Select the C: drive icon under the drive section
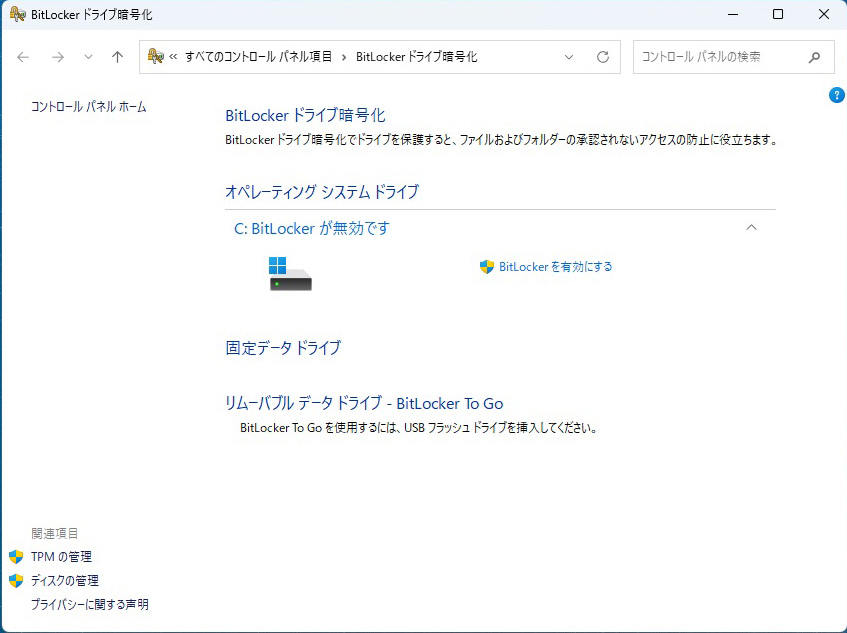 pyautogui.click(x=288, y=274)
